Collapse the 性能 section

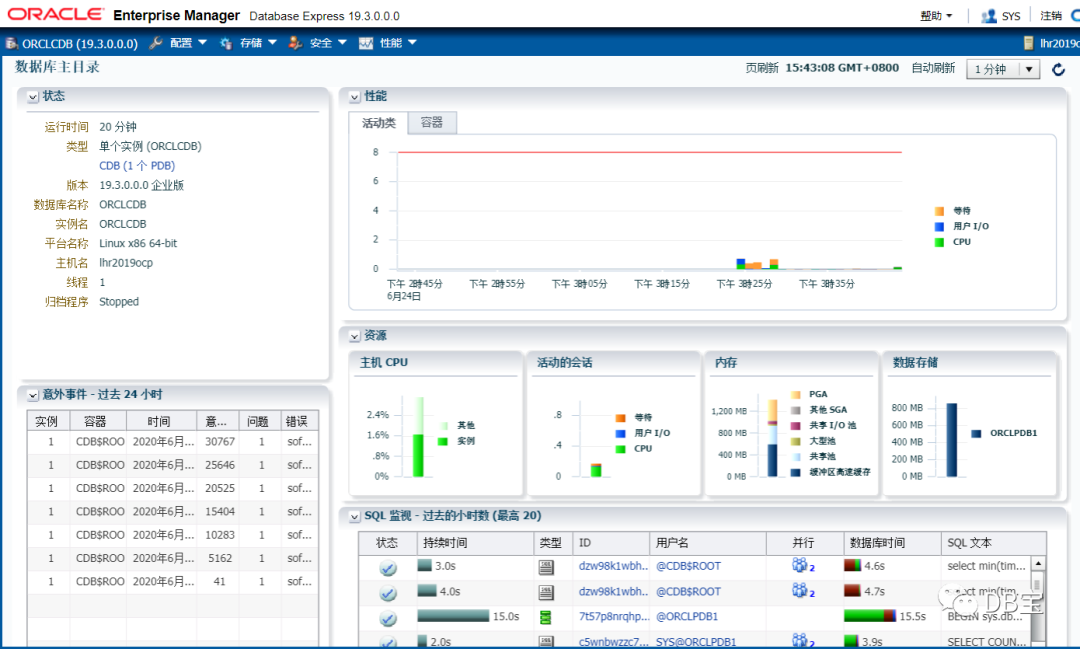[x=354, y=97]
